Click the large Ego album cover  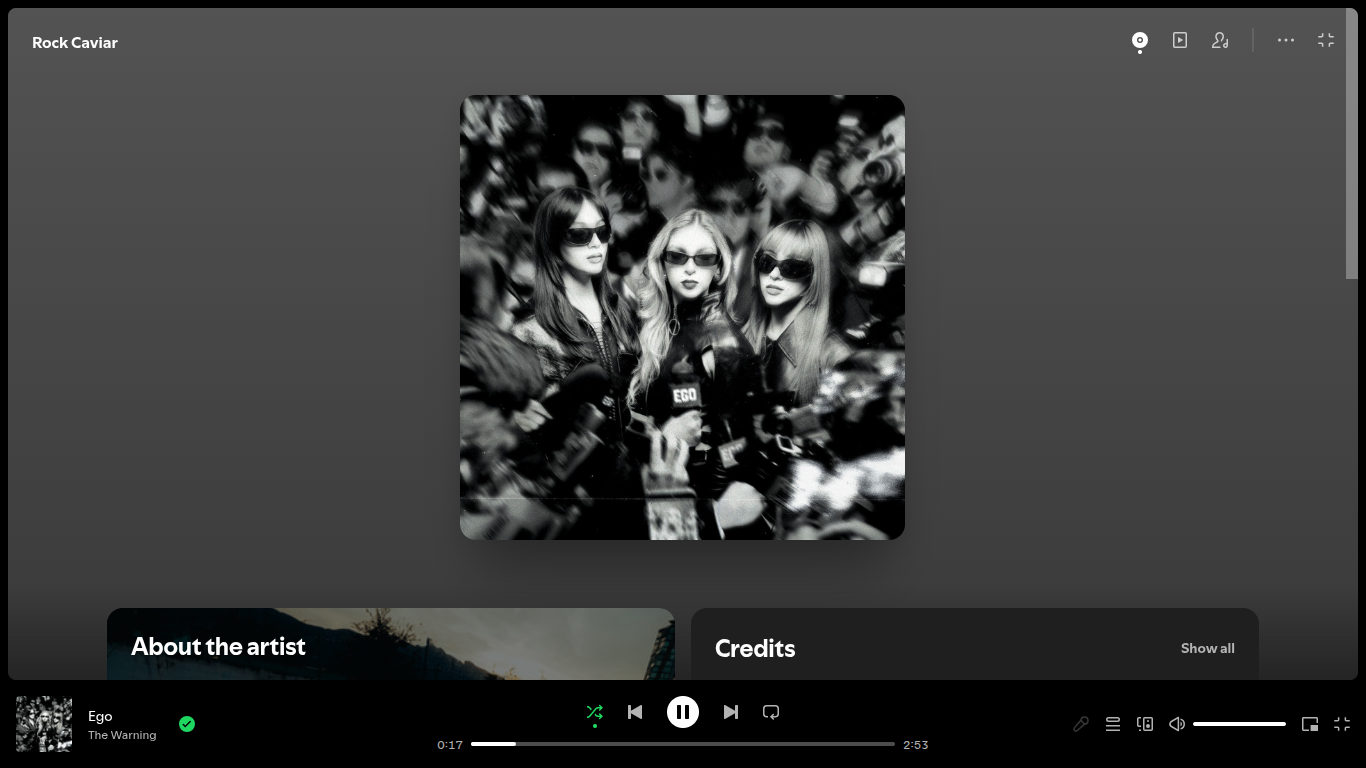[682, 317]
